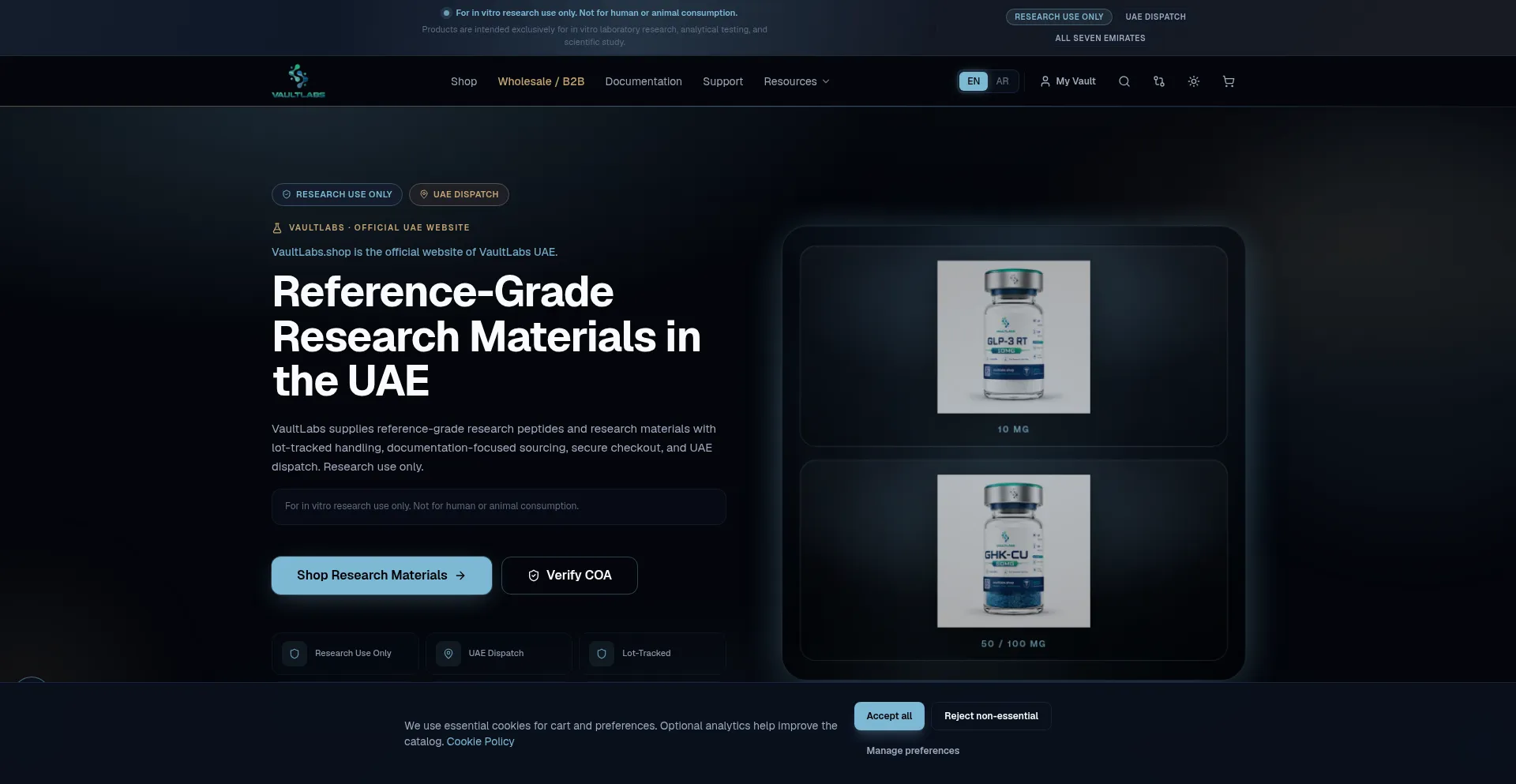Screen dimensions: 1516x784
Task: Toggle light theme via sun icon
Action: click(x=1194, y=81)
